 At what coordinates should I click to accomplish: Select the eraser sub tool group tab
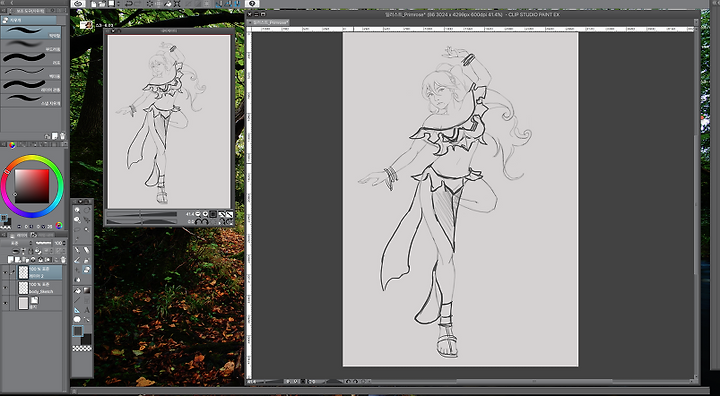pyautogui.click(x=28, y=20)
